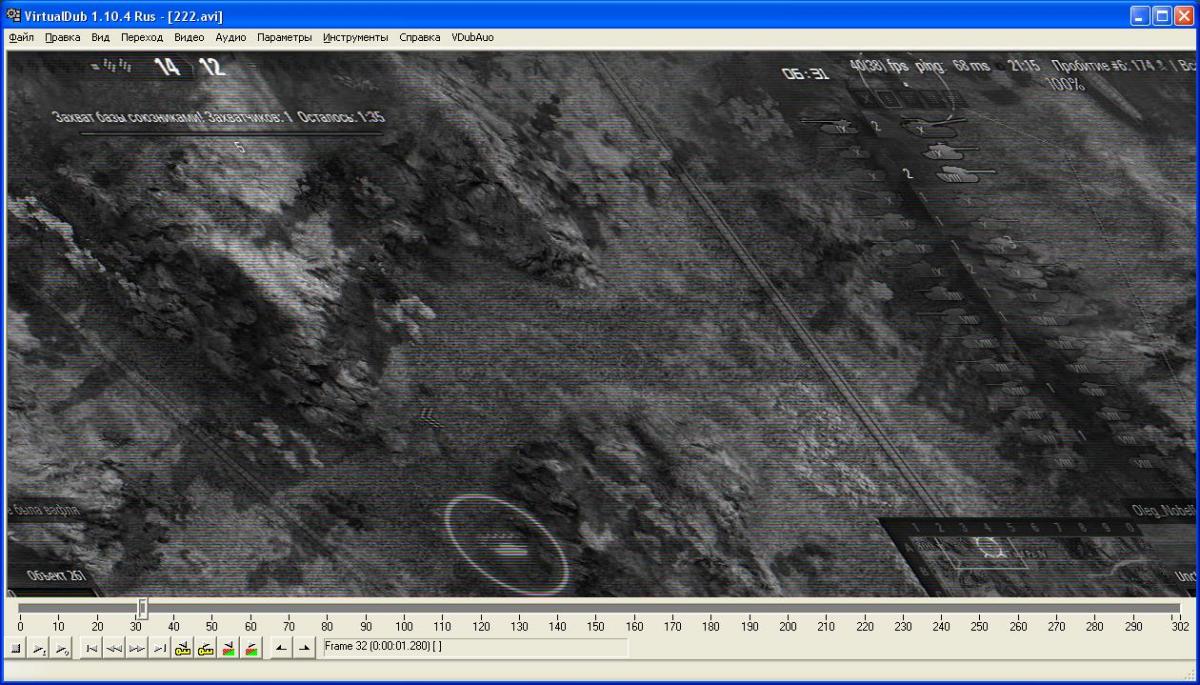The height and width of the screenshot is (685, 1200).
Task: Play the output video preview
Action: [x=61, y=649]
